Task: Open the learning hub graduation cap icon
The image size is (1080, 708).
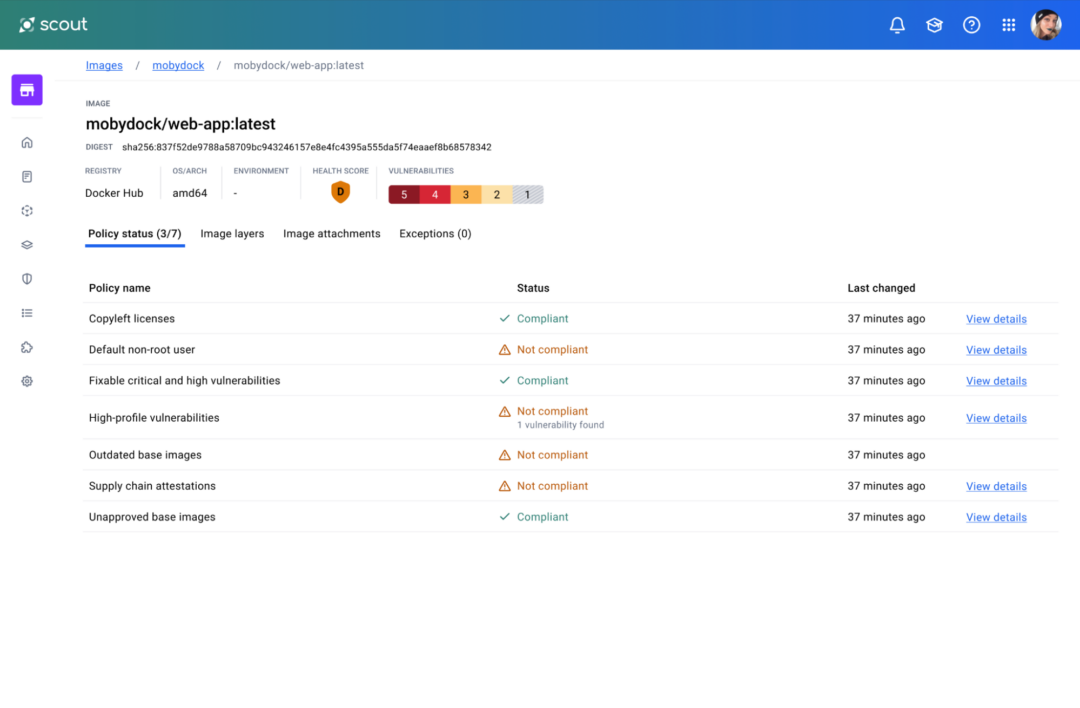Action: (x=934, y=25)
